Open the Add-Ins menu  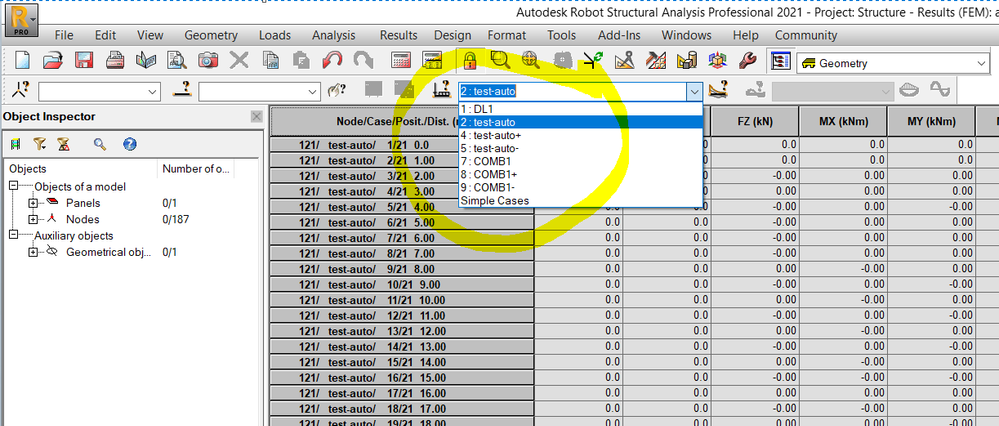619,35
